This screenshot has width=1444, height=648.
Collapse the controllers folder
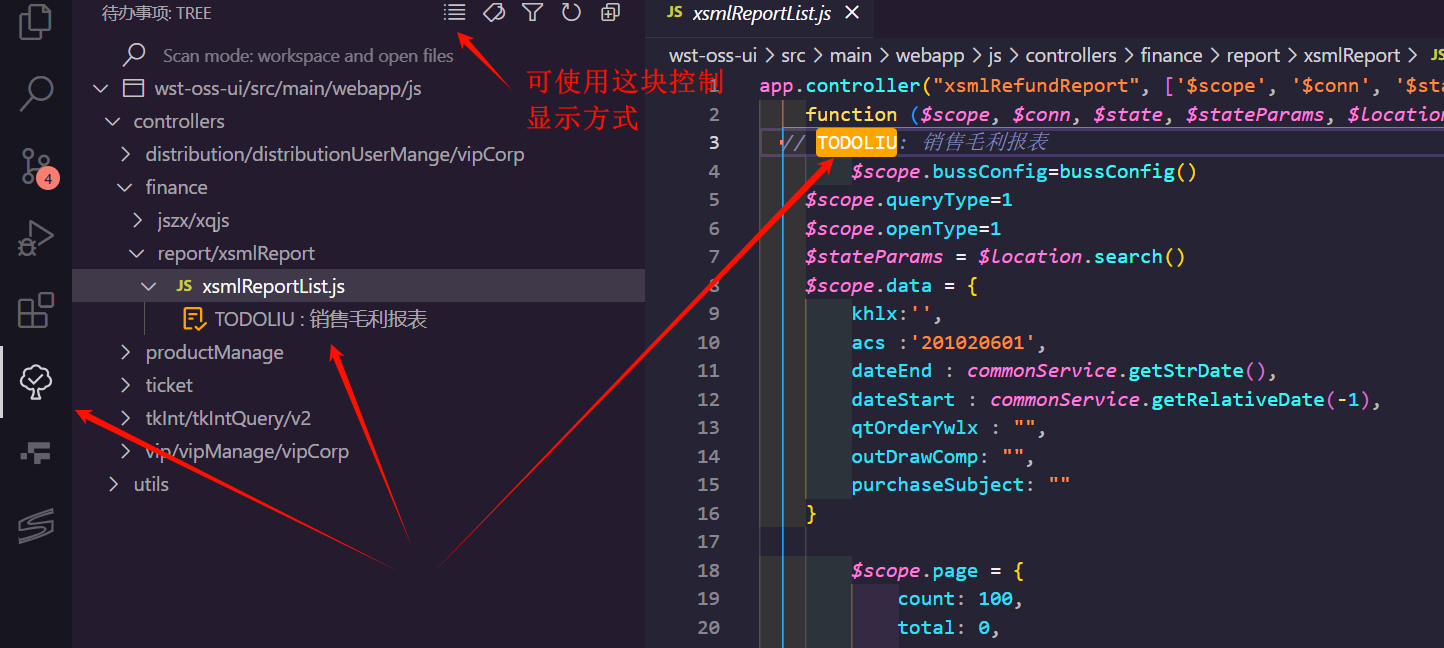pyautogui.click(x=112, y=121)
